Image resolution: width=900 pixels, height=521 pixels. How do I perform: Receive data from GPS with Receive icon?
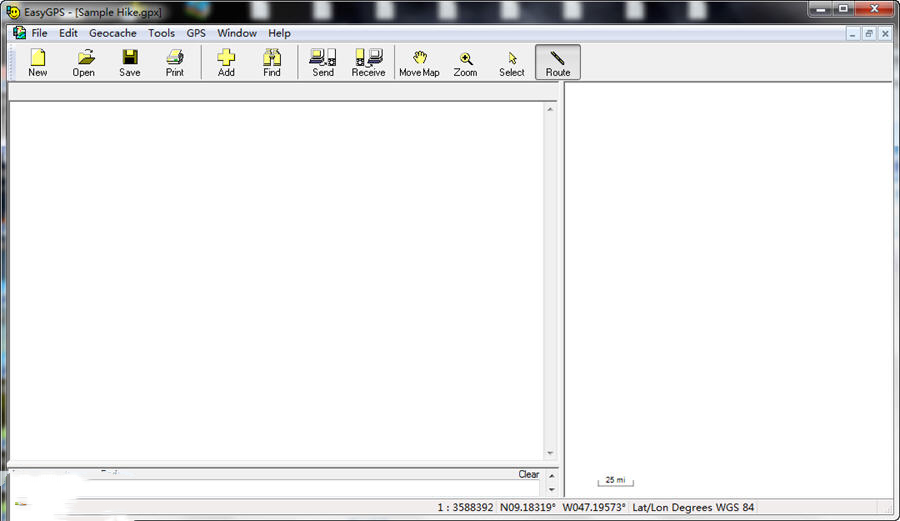[368, 63]
